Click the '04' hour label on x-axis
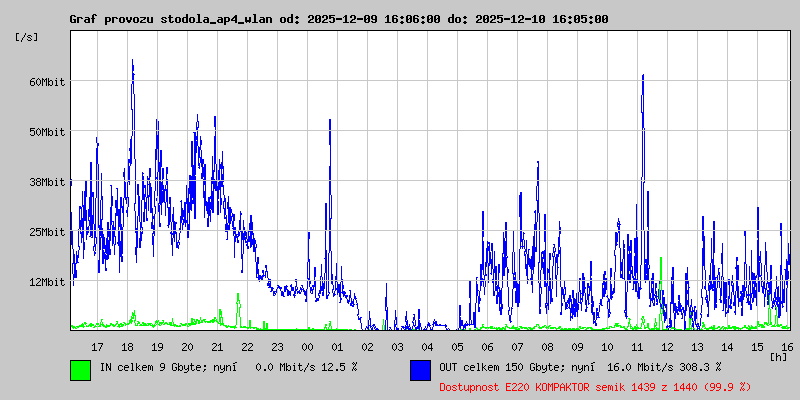 click(x=428, y=347)
